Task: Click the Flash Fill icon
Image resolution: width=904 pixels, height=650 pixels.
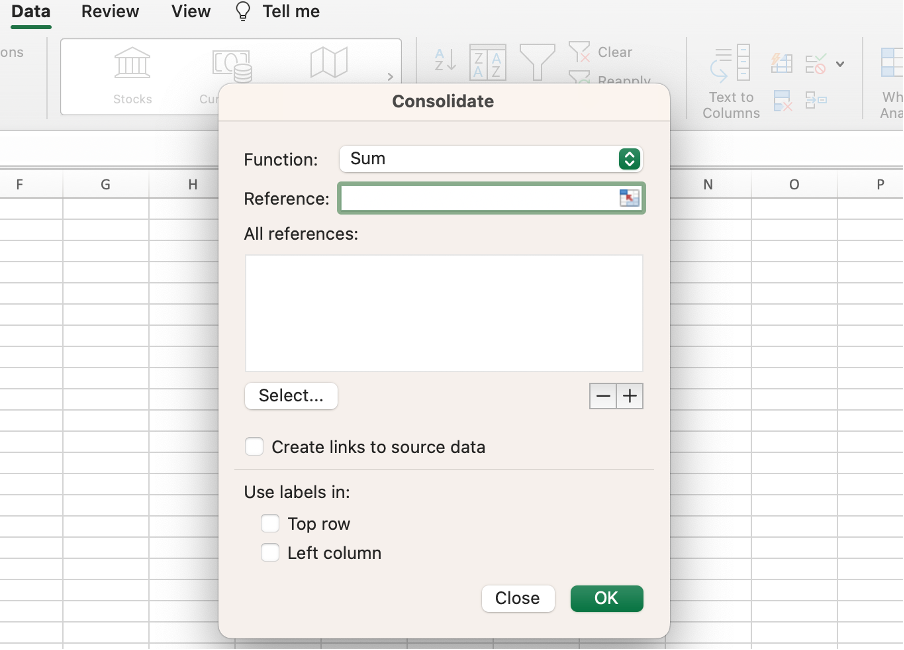Action: pyautogui.click(x=782, y=63)
